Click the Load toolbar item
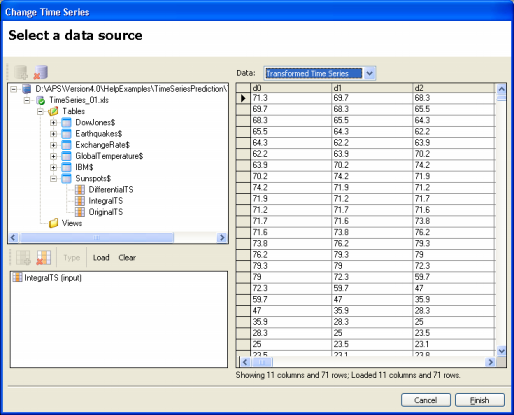The height and width of the screenshot is (415, 514). pyautogui.click(x=101, y=257)
